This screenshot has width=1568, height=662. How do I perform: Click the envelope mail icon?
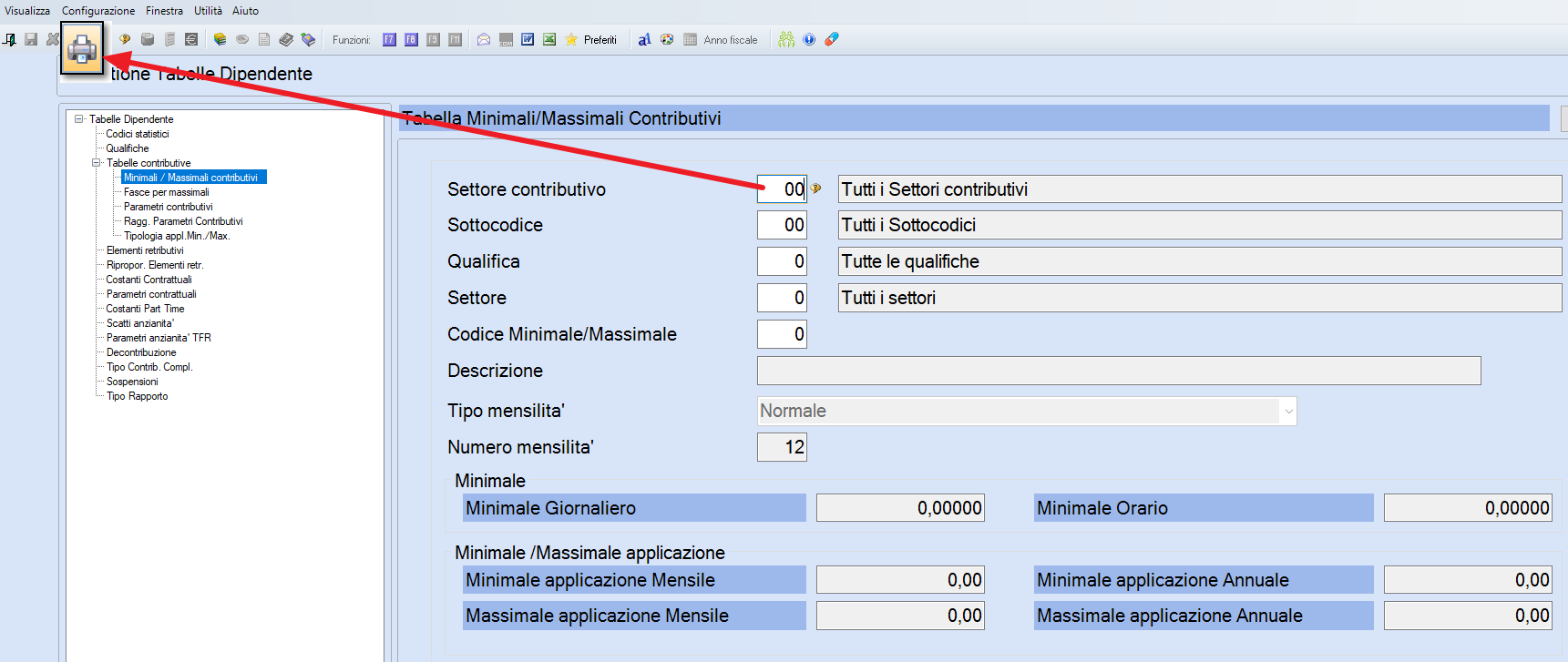click(x=484, y=39)
